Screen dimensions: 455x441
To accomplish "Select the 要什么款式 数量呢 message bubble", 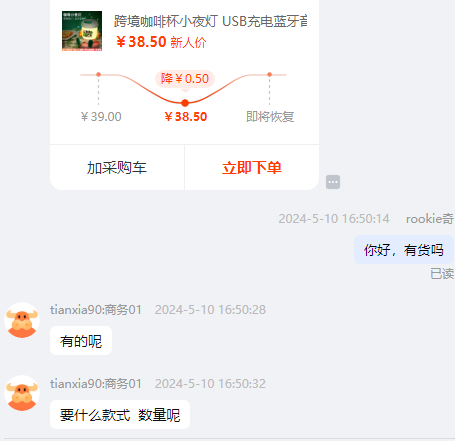I will (120, 415).
